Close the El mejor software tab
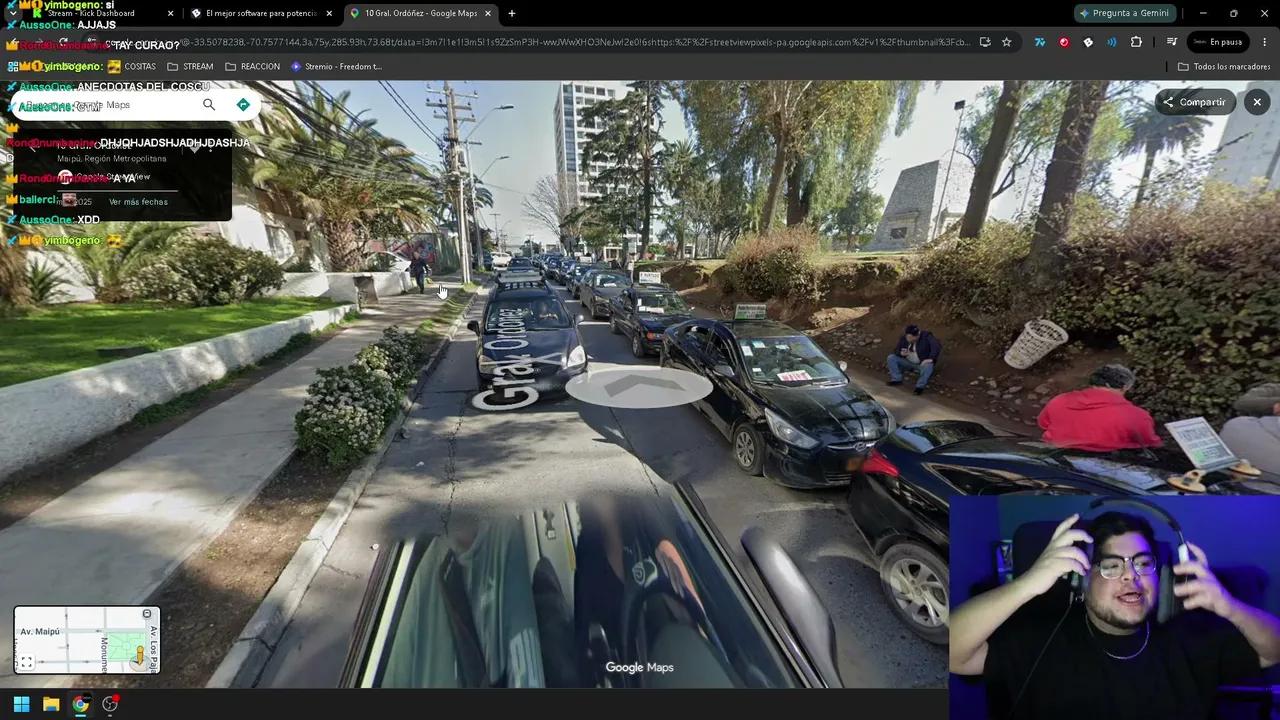The height and width of the screenshot is (720, 1280). [x=329, y=13]
